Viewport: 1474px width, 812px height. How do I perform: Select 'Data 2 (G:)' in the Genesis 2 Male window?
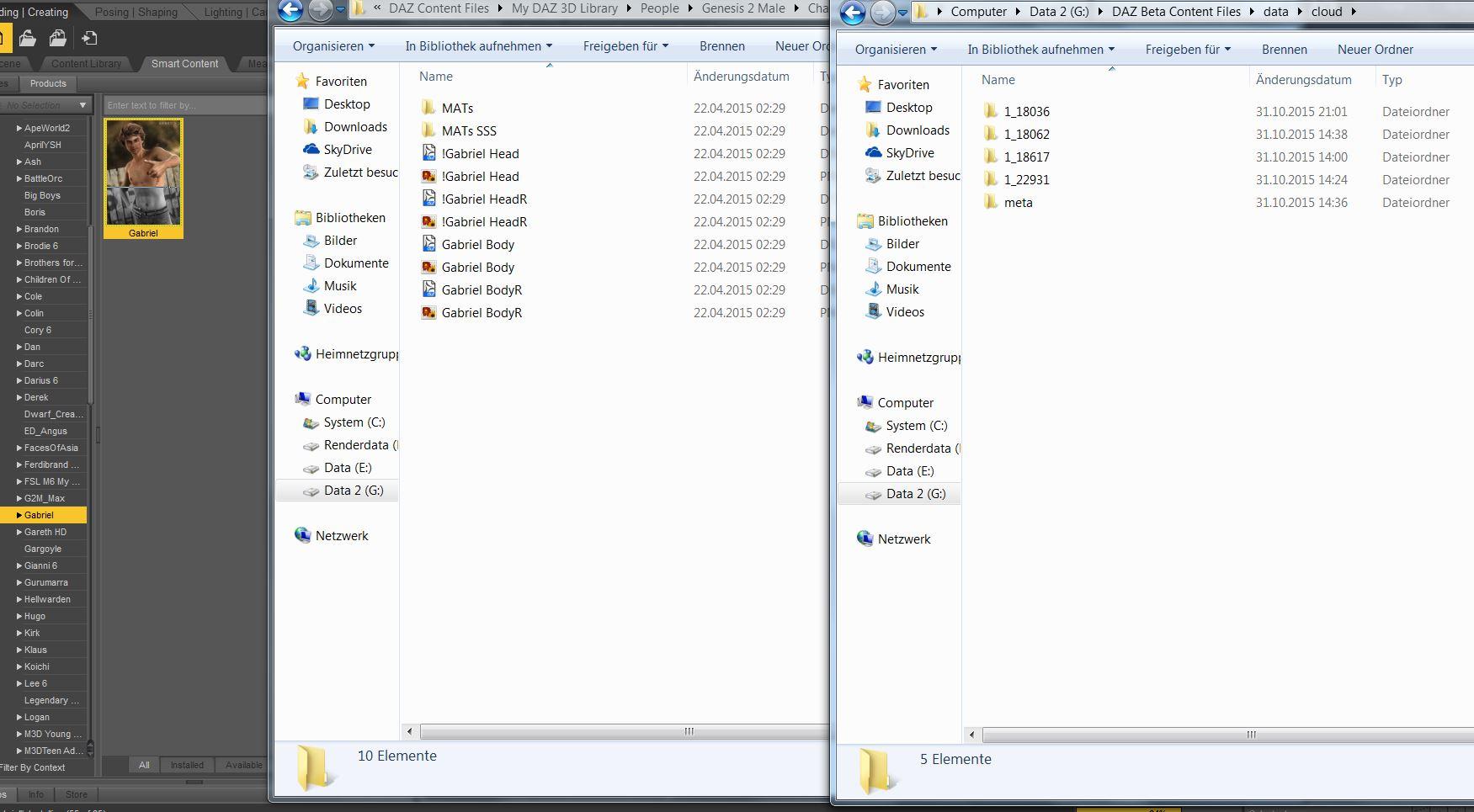point(354,490)
